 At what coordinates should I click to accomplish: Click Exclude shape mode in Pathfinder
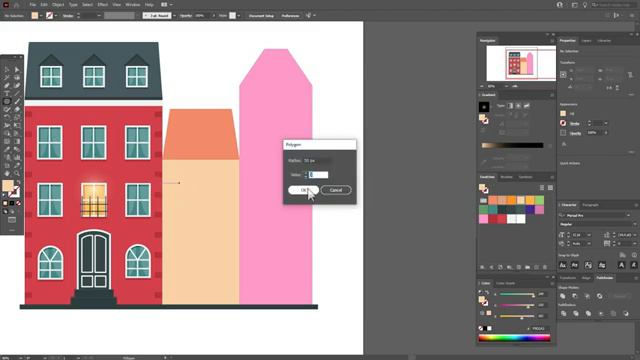click(600, 296)
